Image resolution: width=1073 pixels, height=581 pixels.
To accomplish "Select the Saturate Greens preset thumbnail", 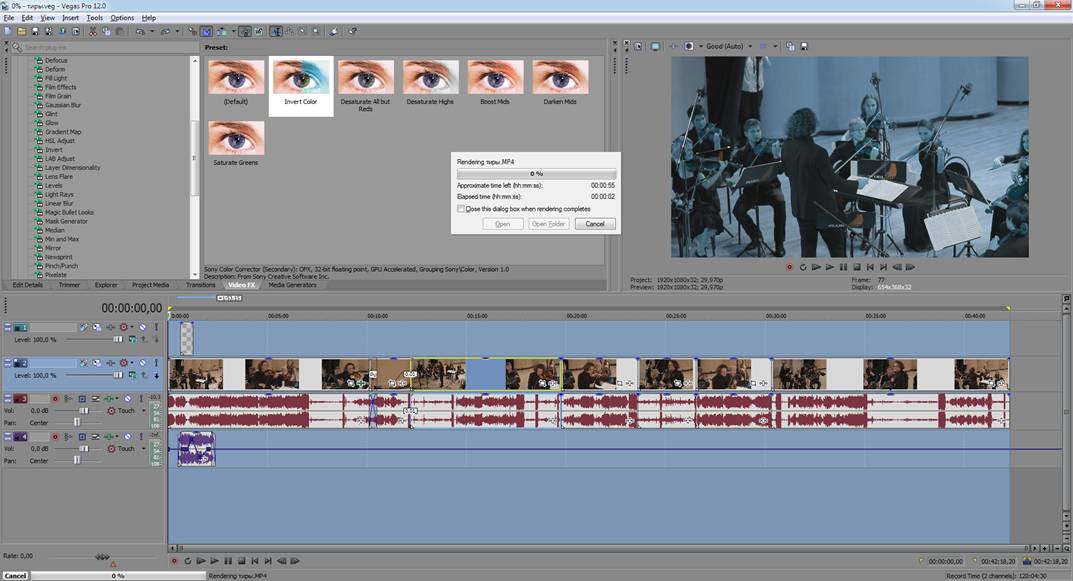I will click(236, 138).
